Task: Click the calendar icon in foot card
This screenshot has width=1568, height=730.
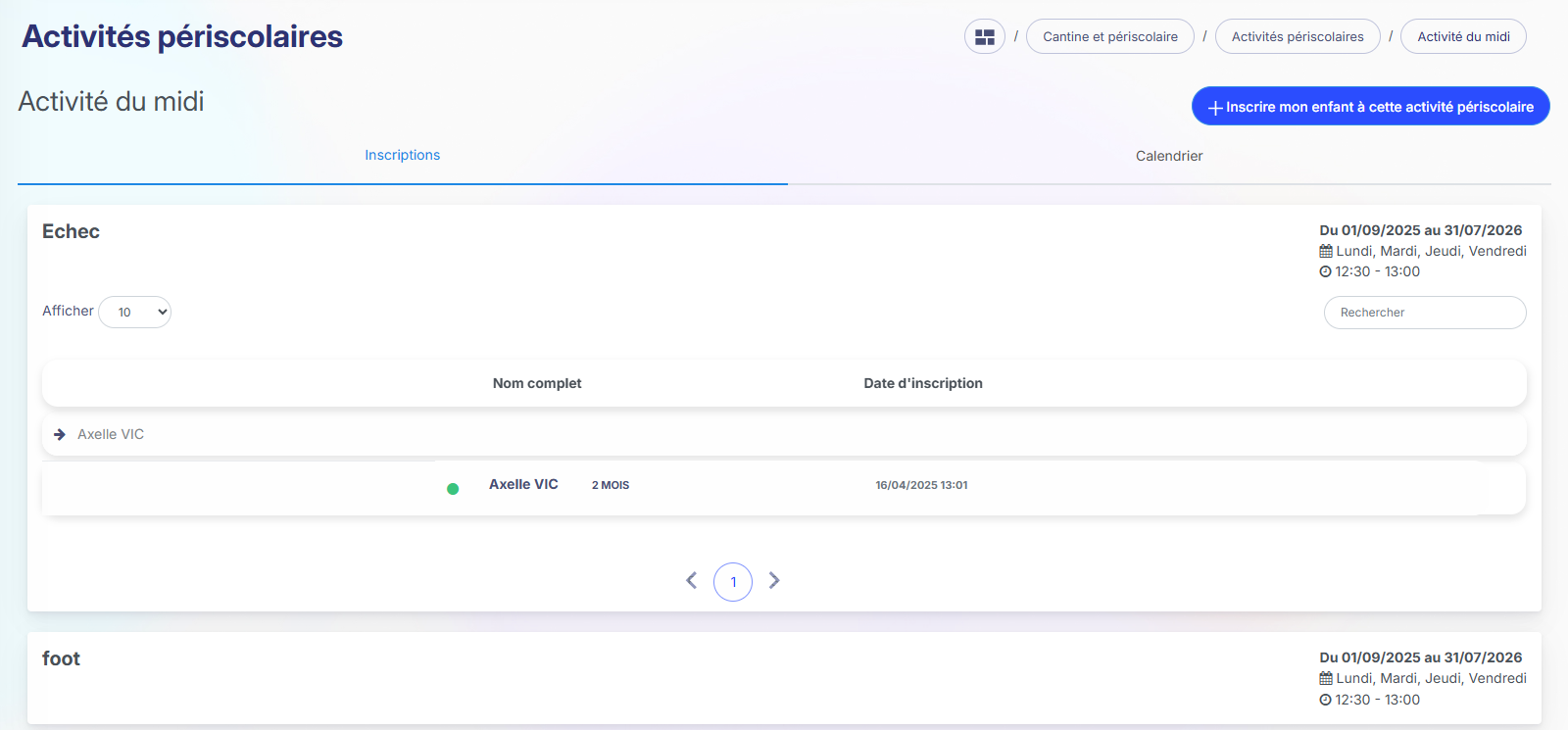Action: pos(1326,679)
